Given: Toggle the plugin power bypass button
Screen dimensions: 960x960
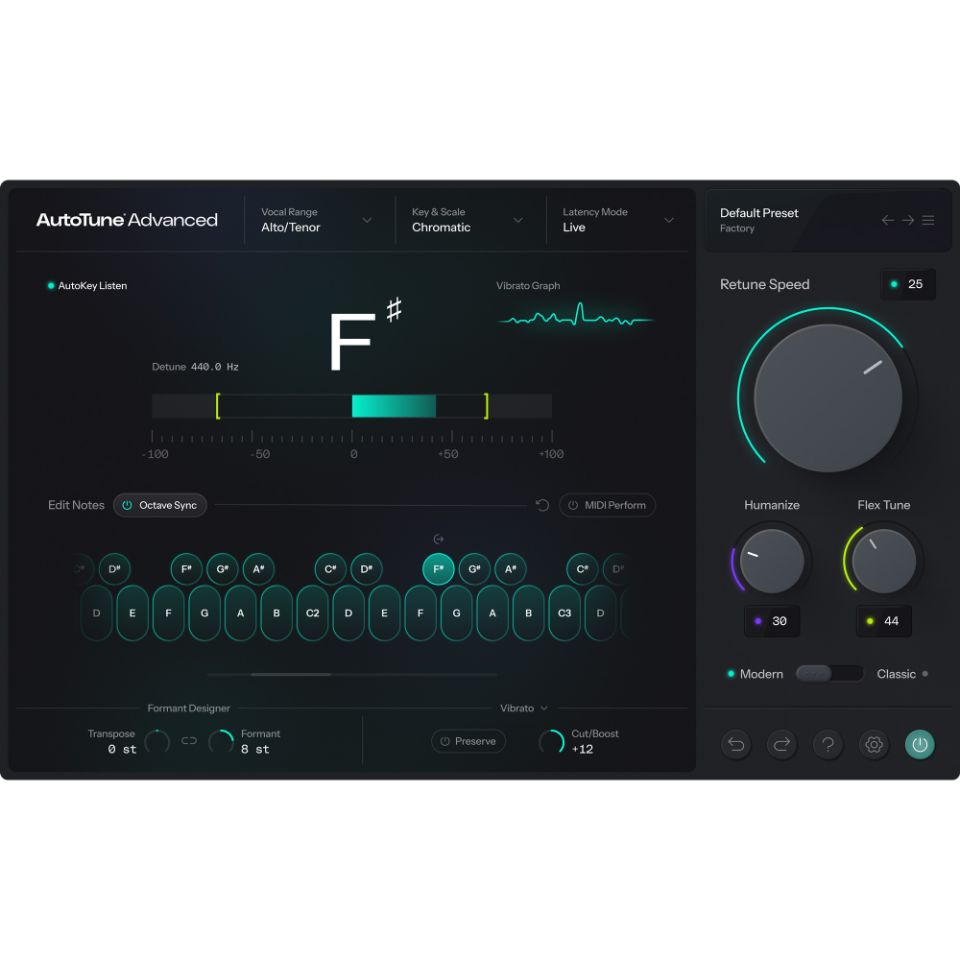Looking at the screenshot, I should [x=920, y=744].
